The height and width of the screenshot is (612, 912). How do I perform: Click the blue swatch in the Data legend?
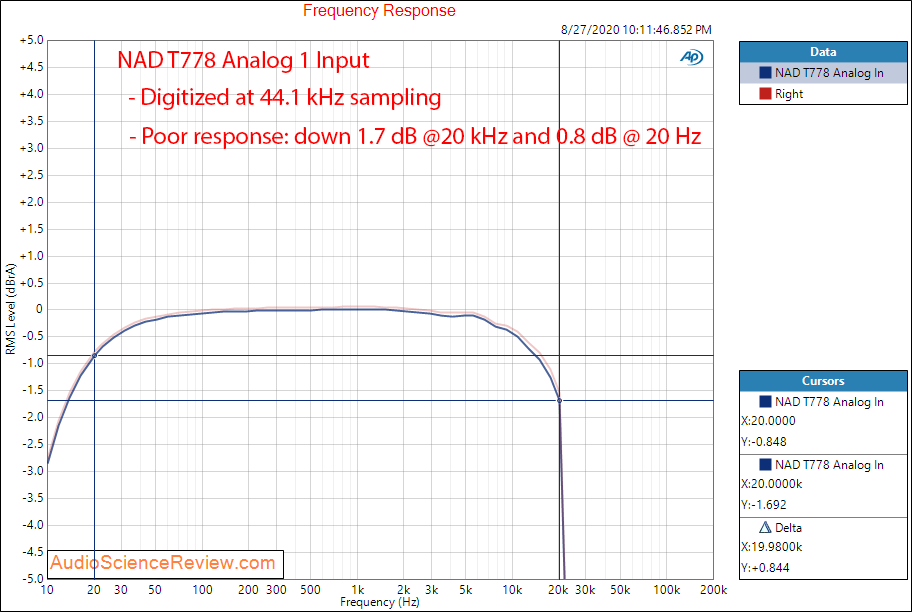point(765,73)
